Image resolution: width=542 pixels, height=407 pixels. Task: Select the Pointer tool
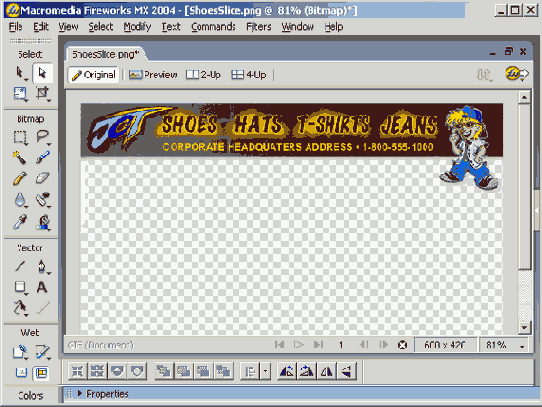point(20,73)
